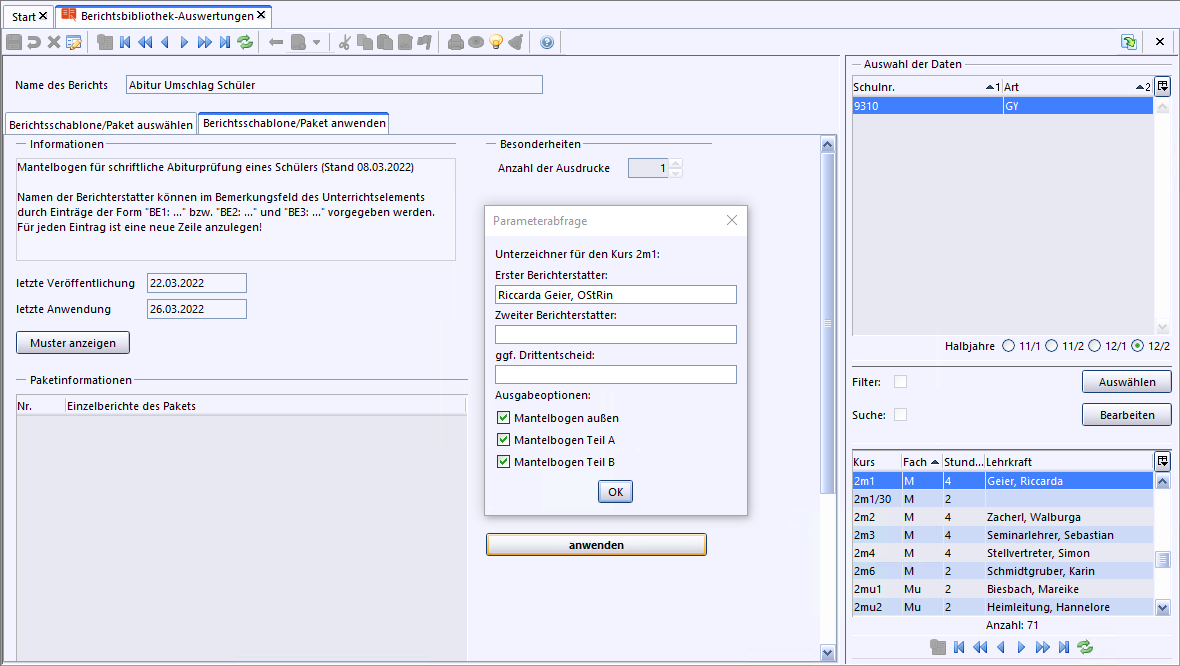Enable the Filter checkbox
Image resolution: width=1180 pixels, height=666 pixels.
click(900, 382)
